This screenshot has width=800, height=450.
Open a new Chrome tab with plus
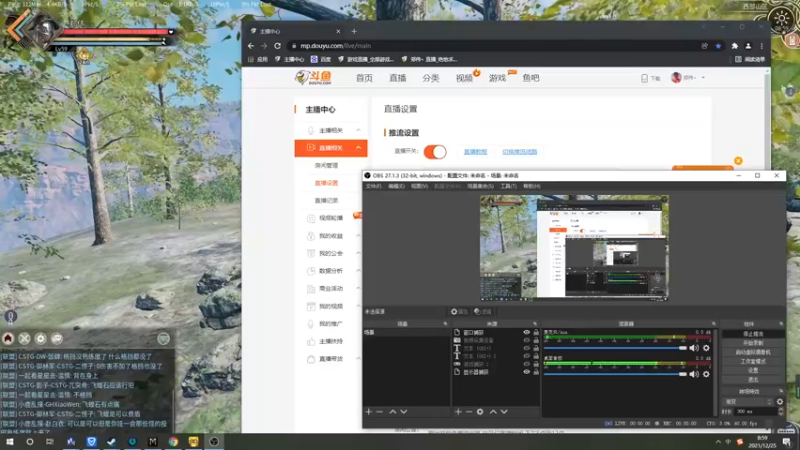point(354,31)
